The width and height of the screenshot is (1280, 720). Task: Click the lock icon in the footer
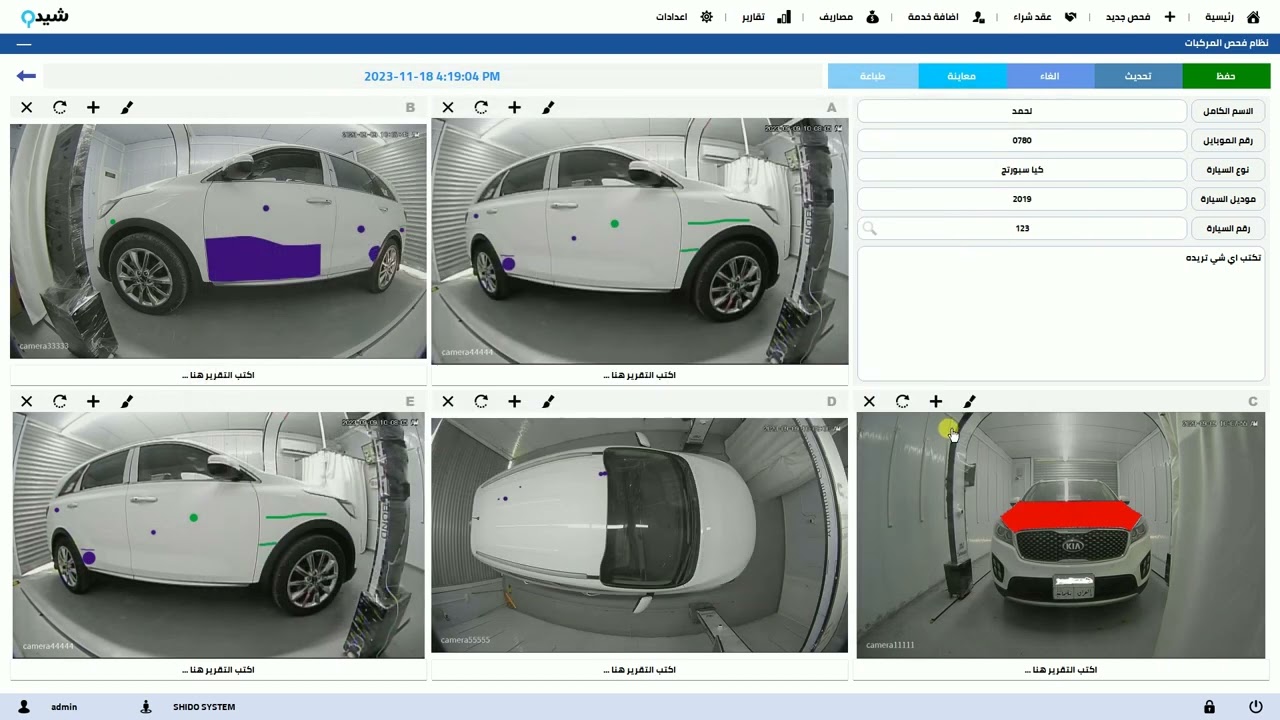1209,707
